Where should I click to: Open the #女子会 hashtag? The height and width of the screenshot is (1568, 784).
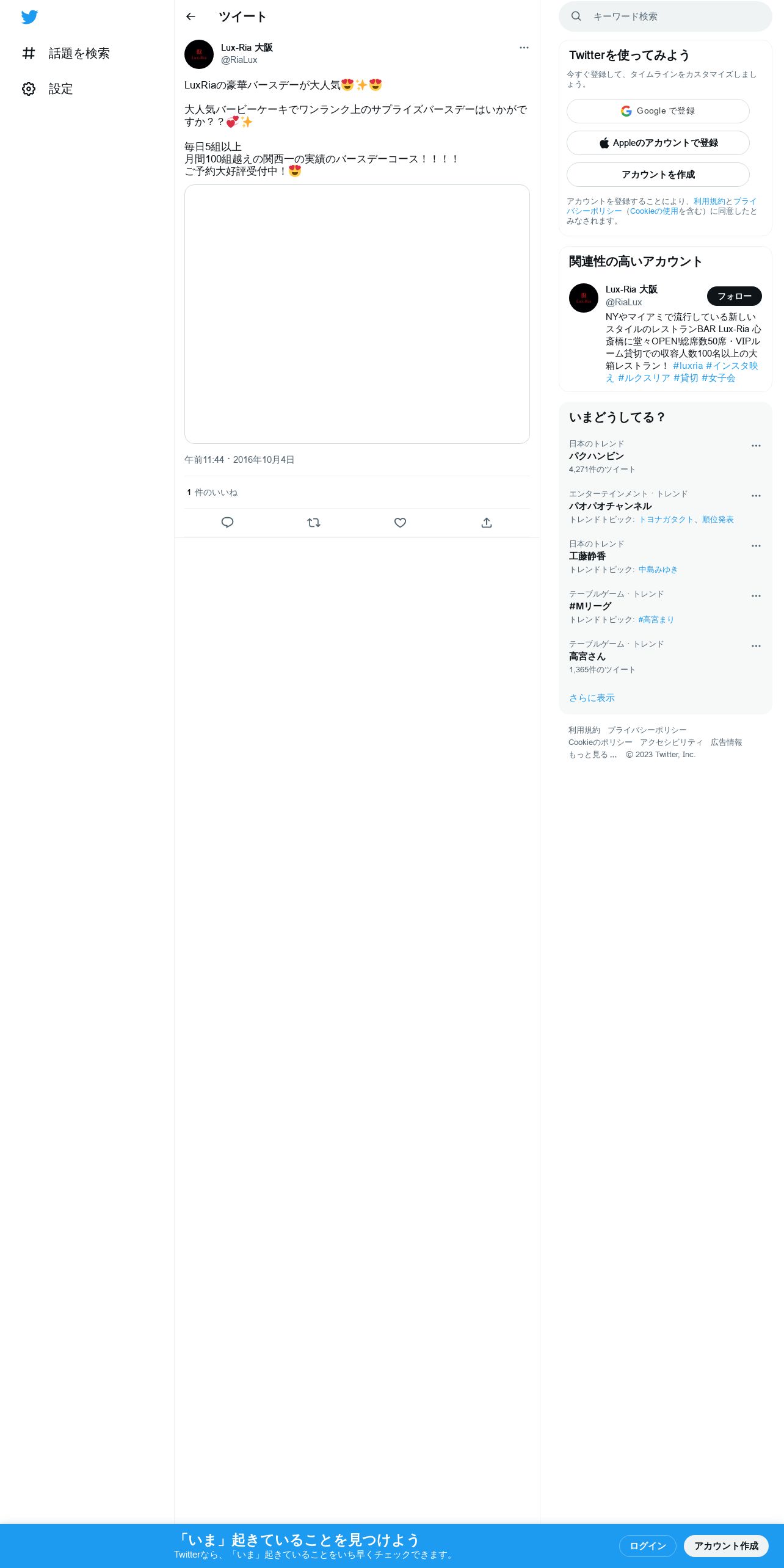click(x=719, y=378)
